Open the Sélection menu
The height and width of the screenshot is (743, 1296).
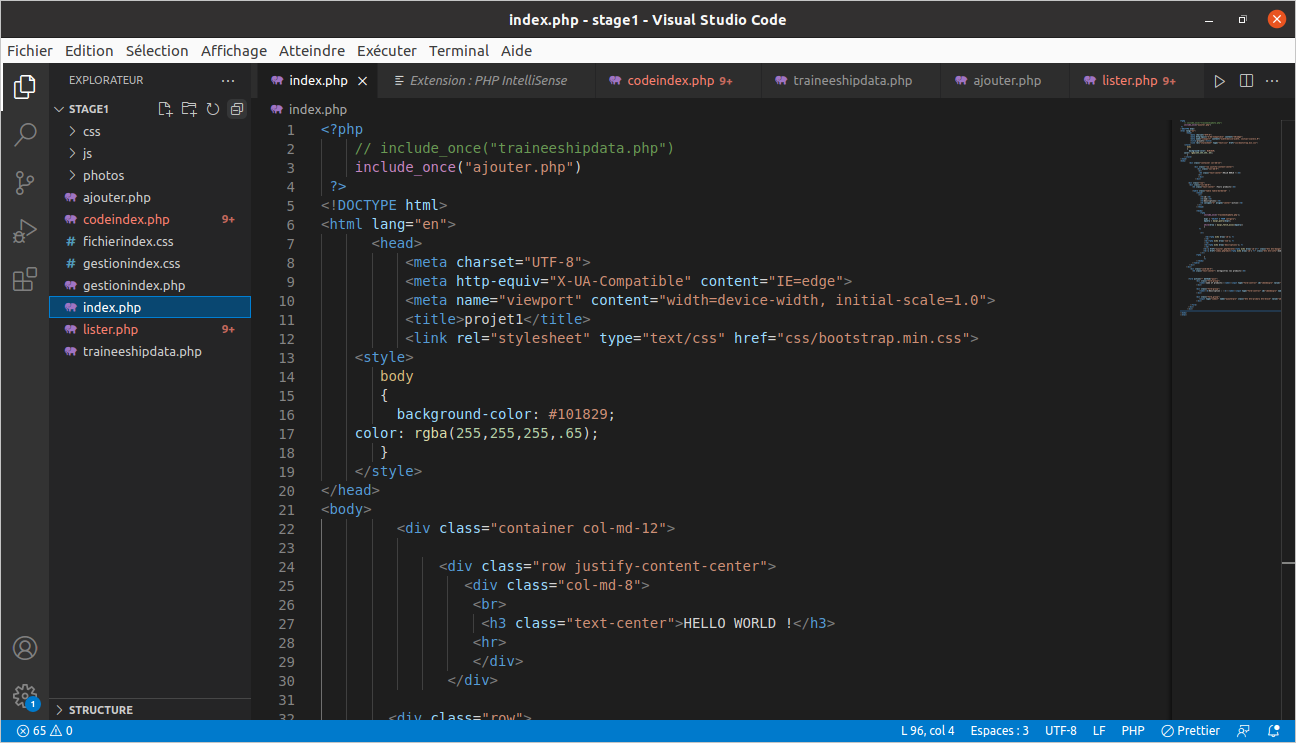coord(157,51)
